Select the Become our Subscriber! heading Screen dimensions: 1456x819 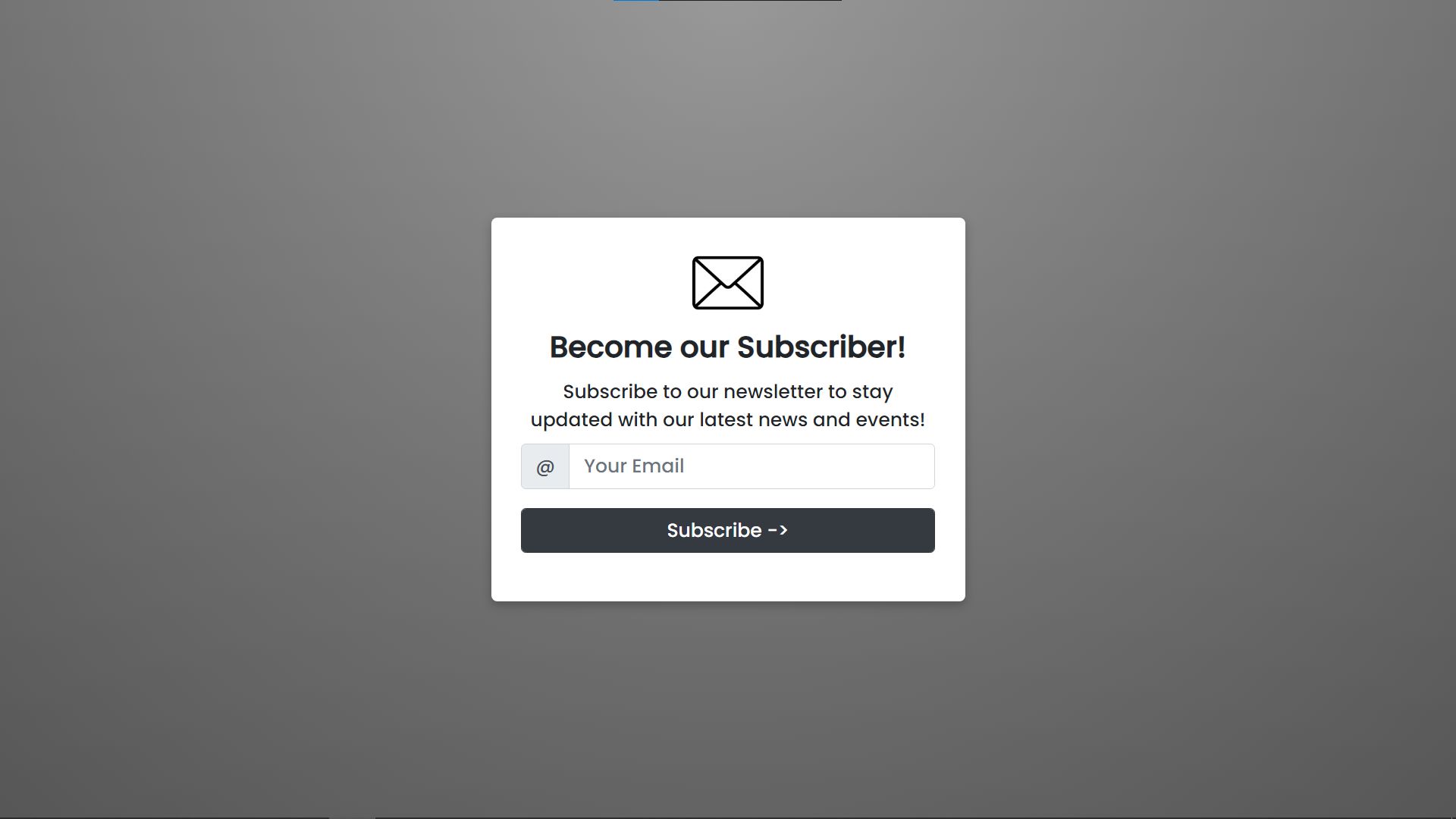pyautogui.click(x=727, y=347)
